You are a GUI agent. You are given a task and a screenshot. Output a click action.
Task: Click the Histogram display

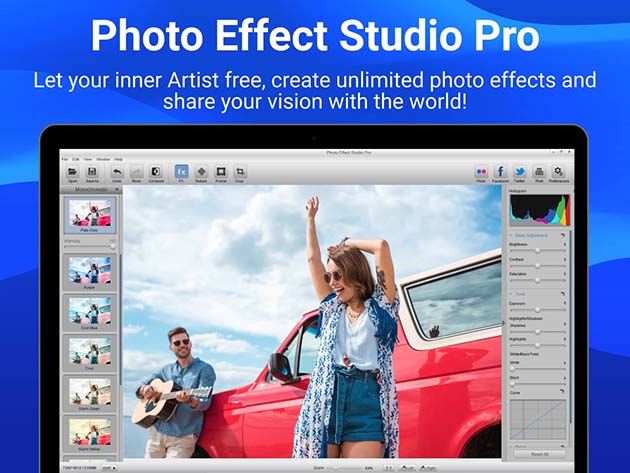(x=539, y=210)
